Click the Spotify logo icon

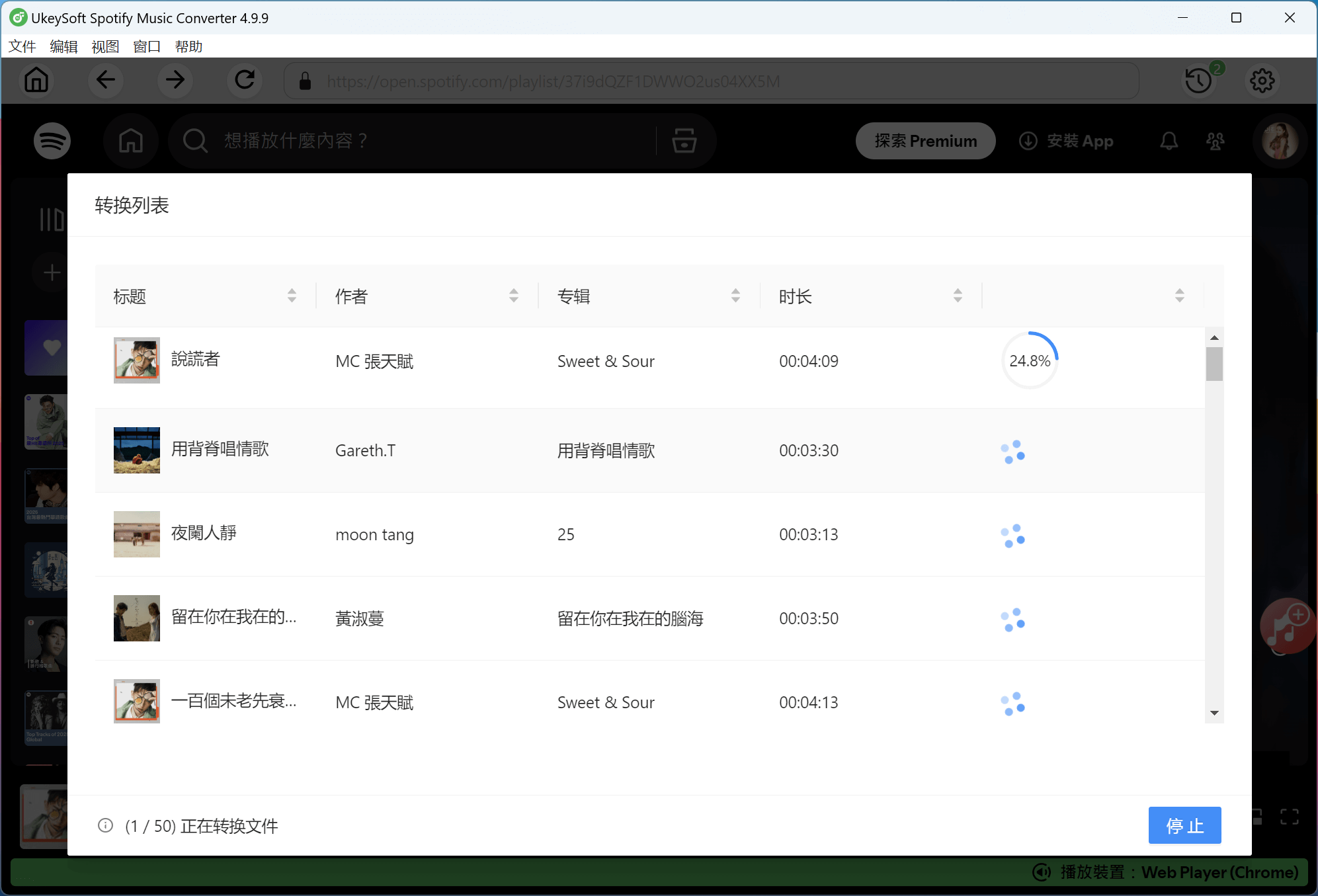52,140
